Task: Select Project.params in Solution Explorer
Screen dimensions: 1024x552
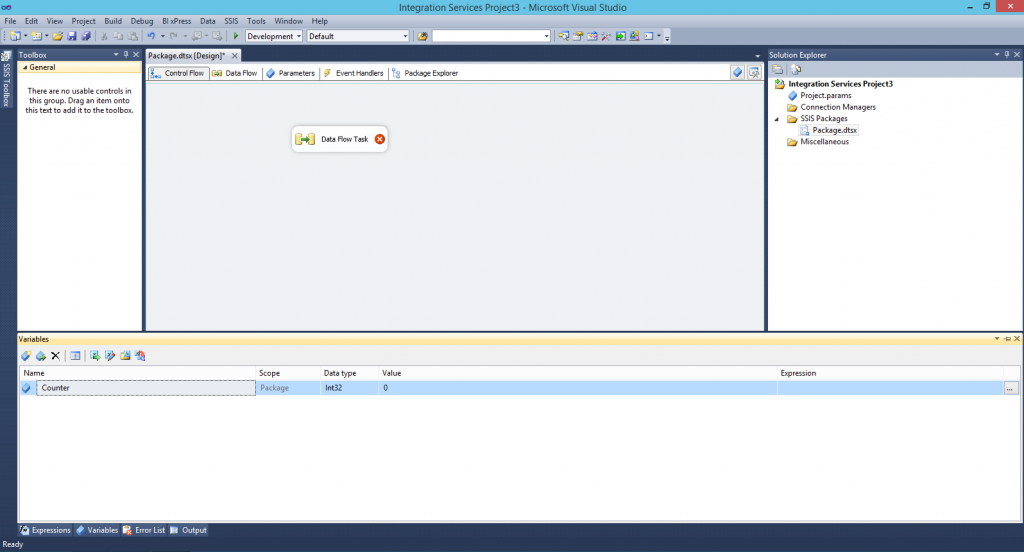Action: 825,95
